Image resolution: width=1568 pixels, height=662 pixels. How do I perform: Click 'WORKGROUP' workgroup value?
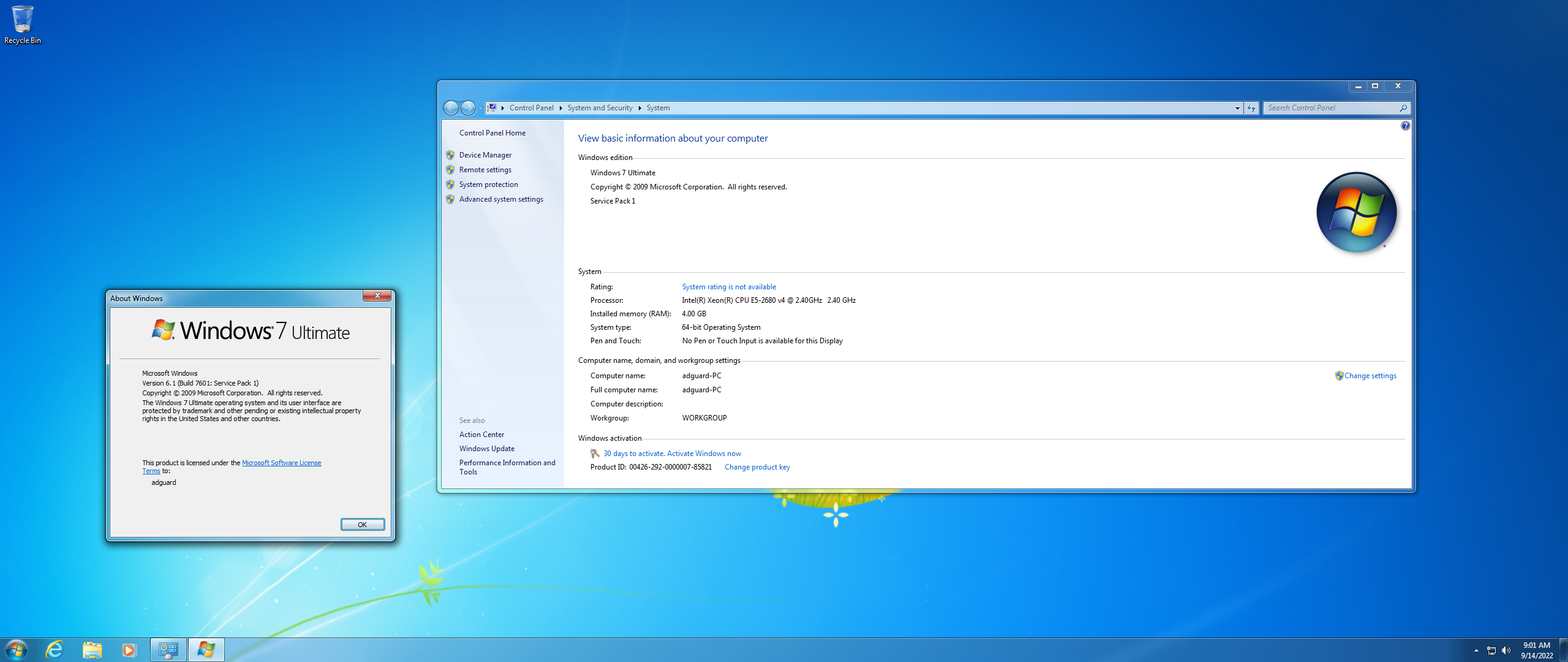pyautogui.click(x=704, y=418)
